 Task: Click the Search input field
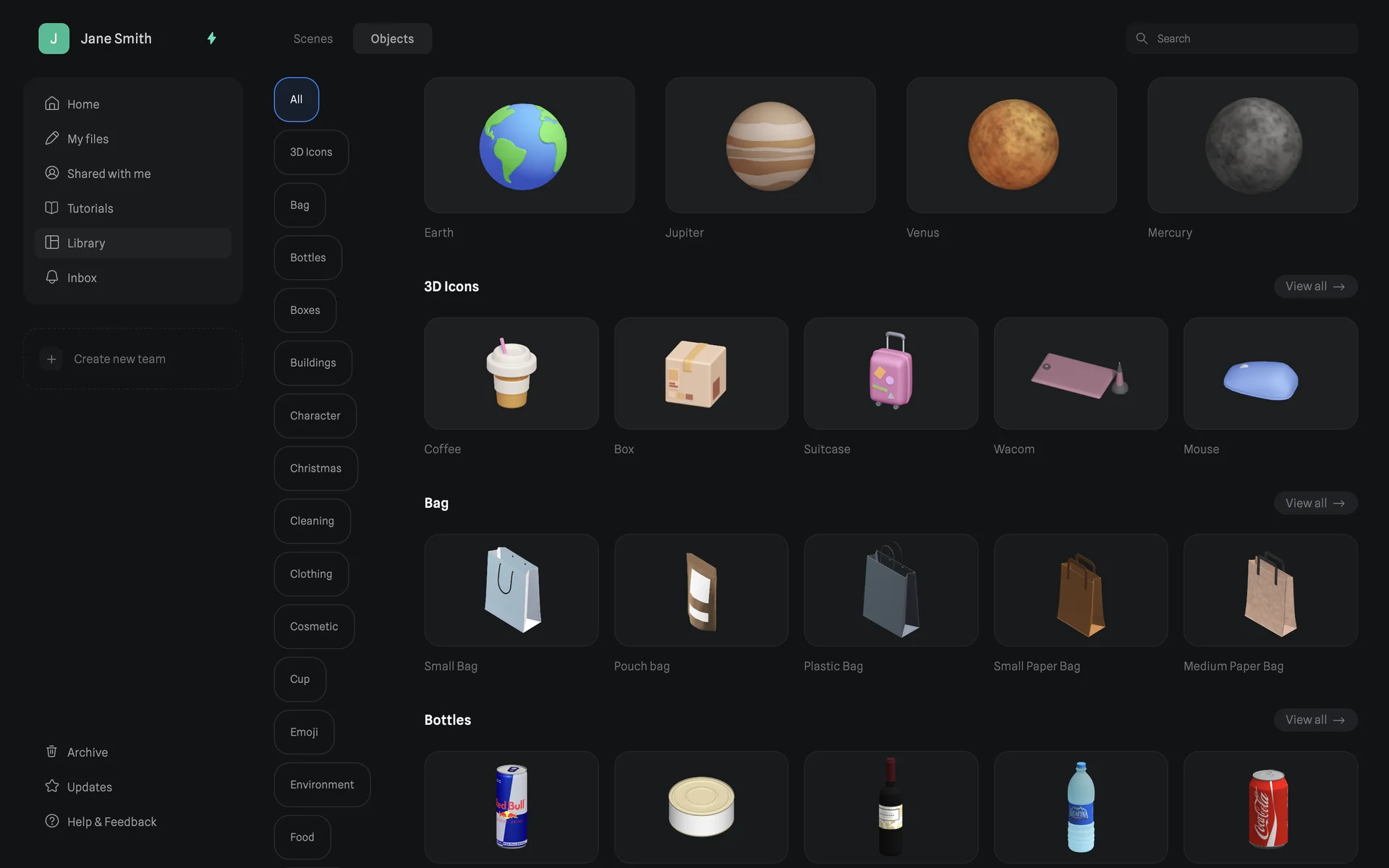[x=1252, y=38]
